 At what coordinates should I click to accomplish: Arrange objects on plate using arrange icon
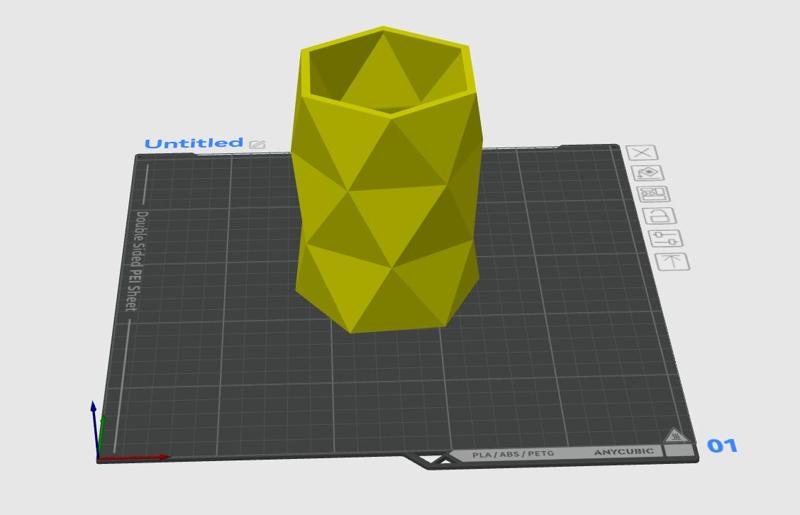click(654, 194)
